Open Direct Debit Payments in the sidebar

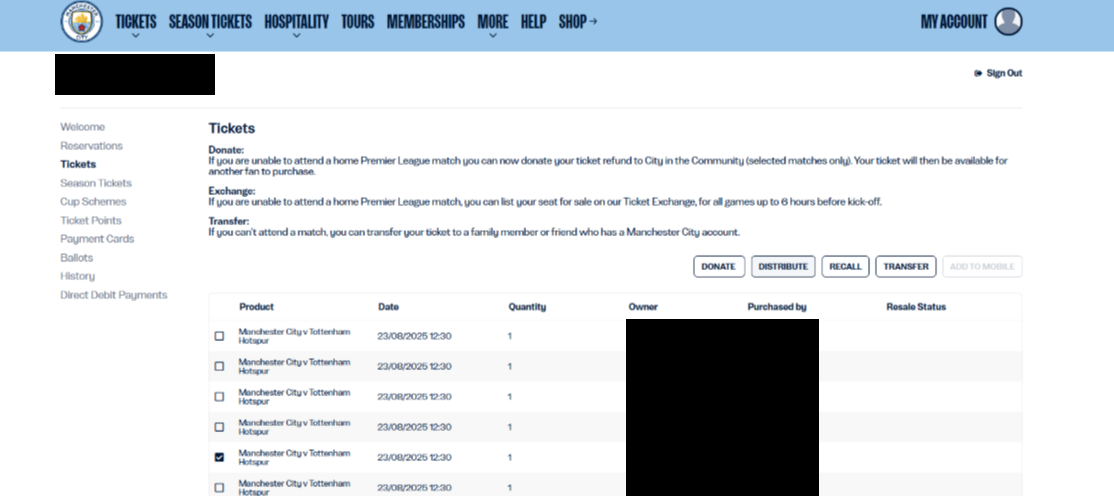(x=114, y=295)
